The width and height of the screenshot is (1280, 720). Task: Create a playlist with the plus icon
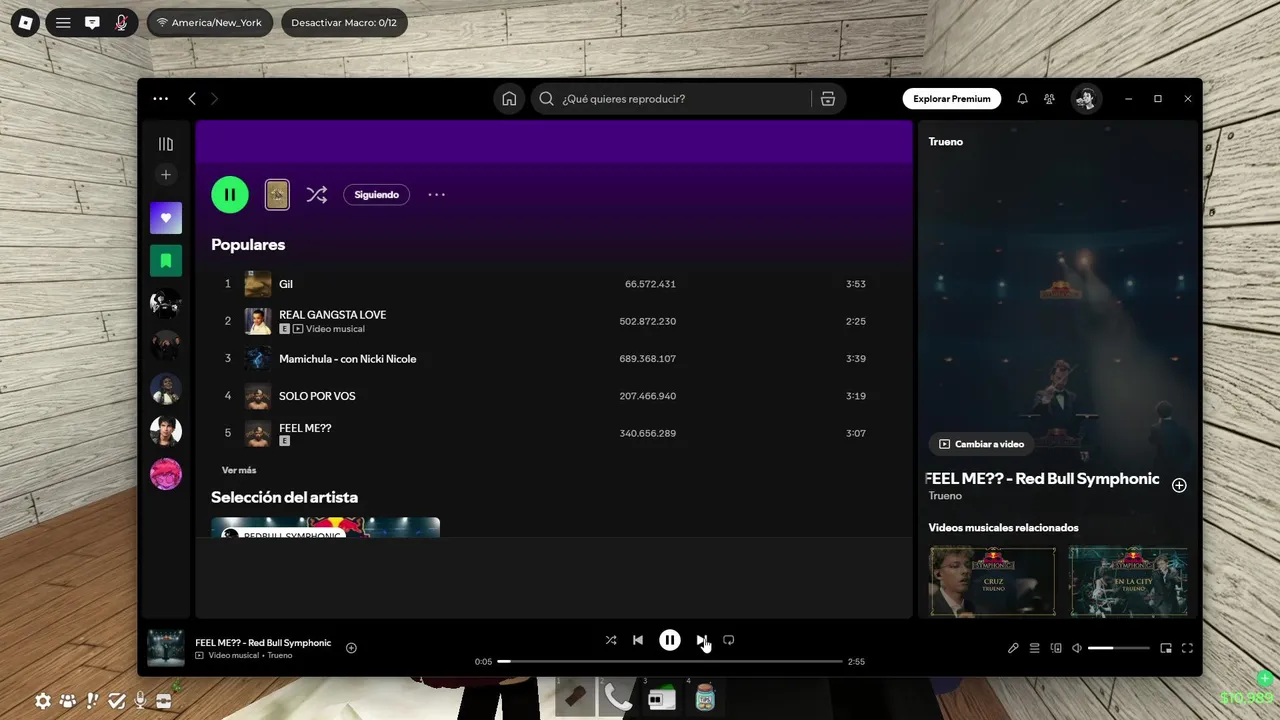pyautogui.click(x=166, y=175)
